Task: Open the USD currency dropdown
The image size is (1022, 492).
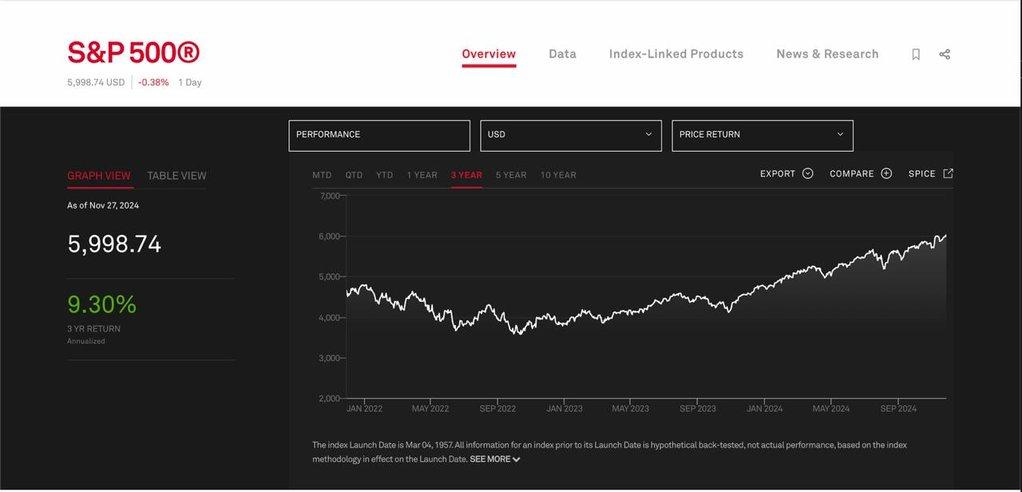Action: click(x=571, y=135)
